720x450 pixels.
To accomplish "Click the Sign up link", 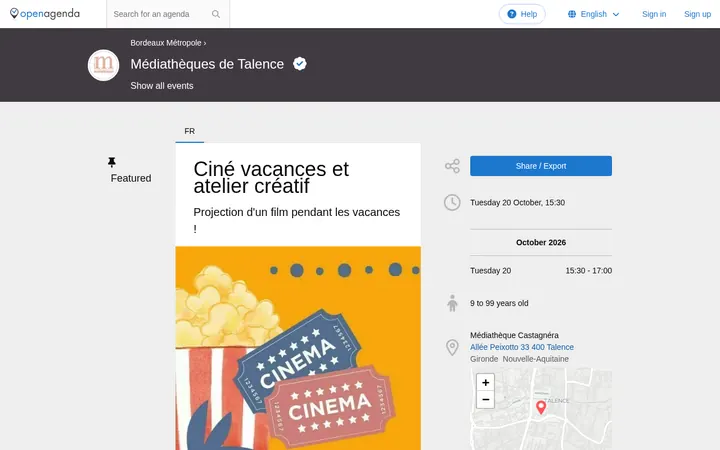I will [697, 14].
